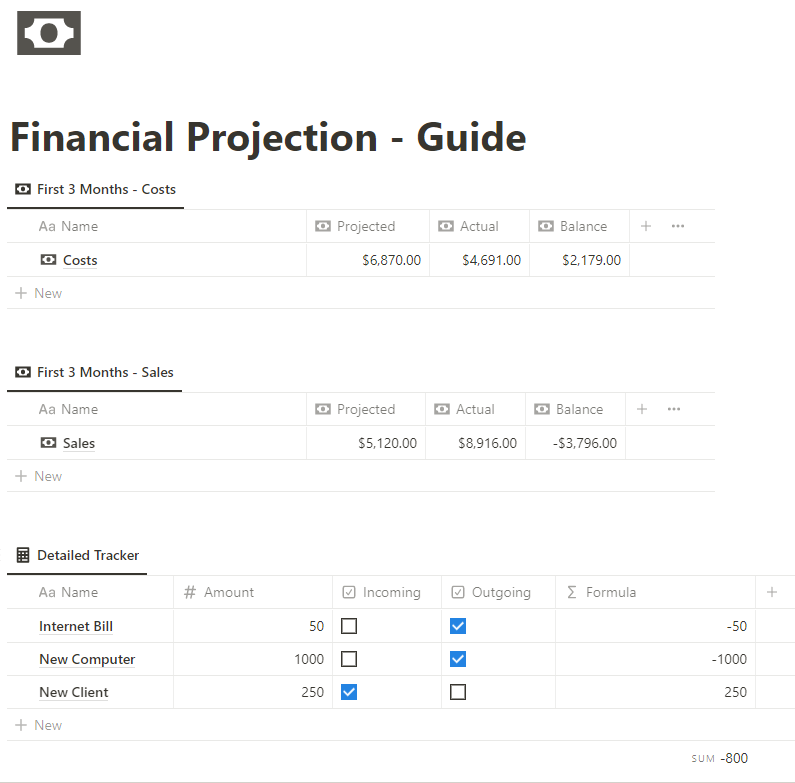Open the SUM calculation menu under the Formula column
795x783 pixels.
pos(719,758)
